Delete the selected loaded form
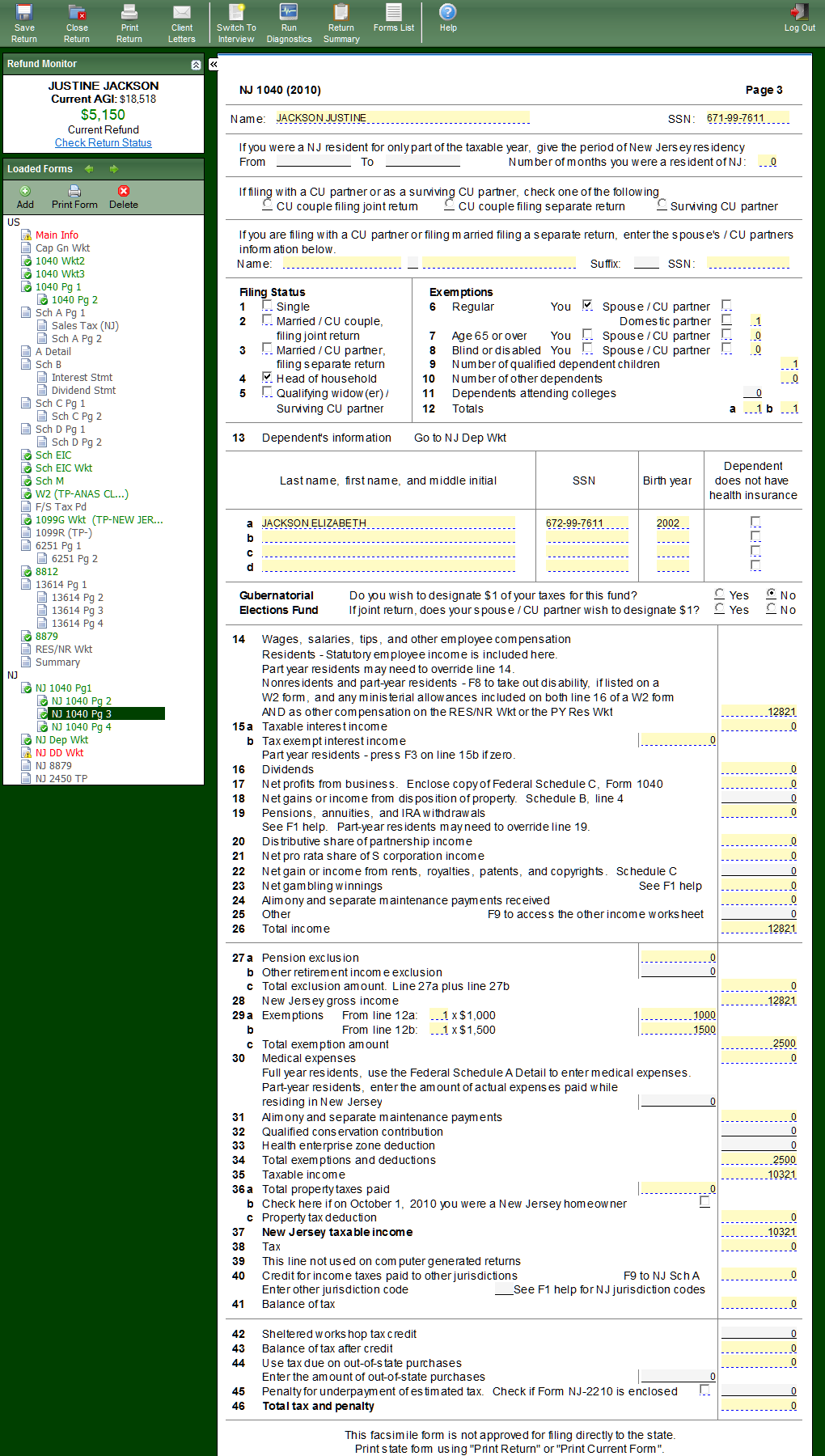The image size is (825, 1456). point(124,197)
